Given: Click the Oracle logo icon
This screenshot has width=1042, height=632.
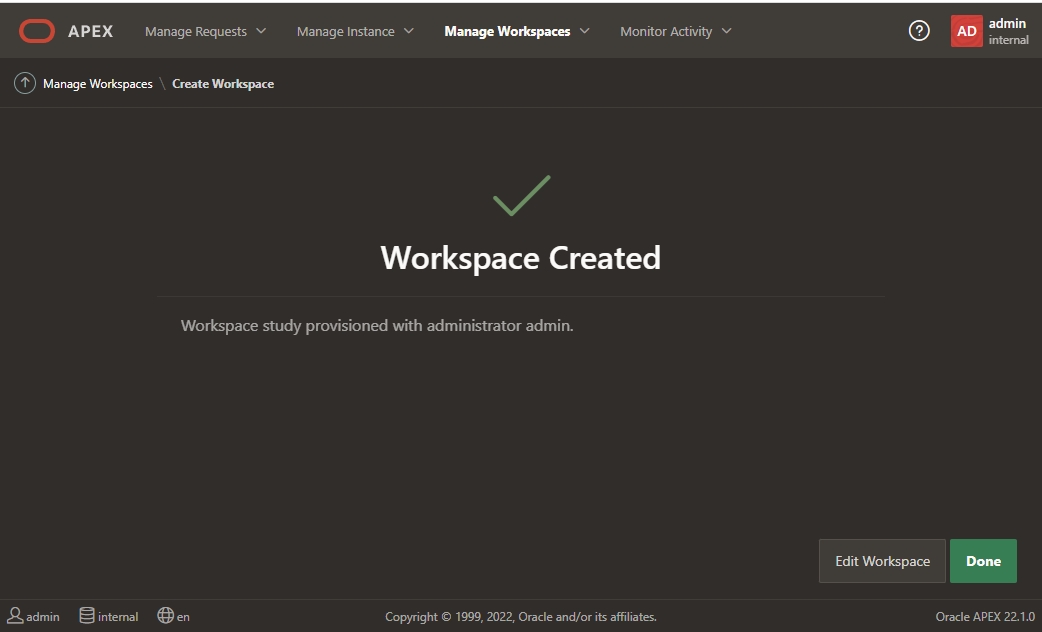Looking at the screenshot, I should (37, 31).
